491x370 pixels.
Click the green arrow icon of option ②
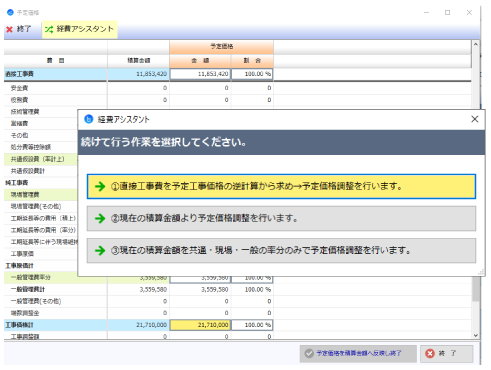click(x=100, y=218)
